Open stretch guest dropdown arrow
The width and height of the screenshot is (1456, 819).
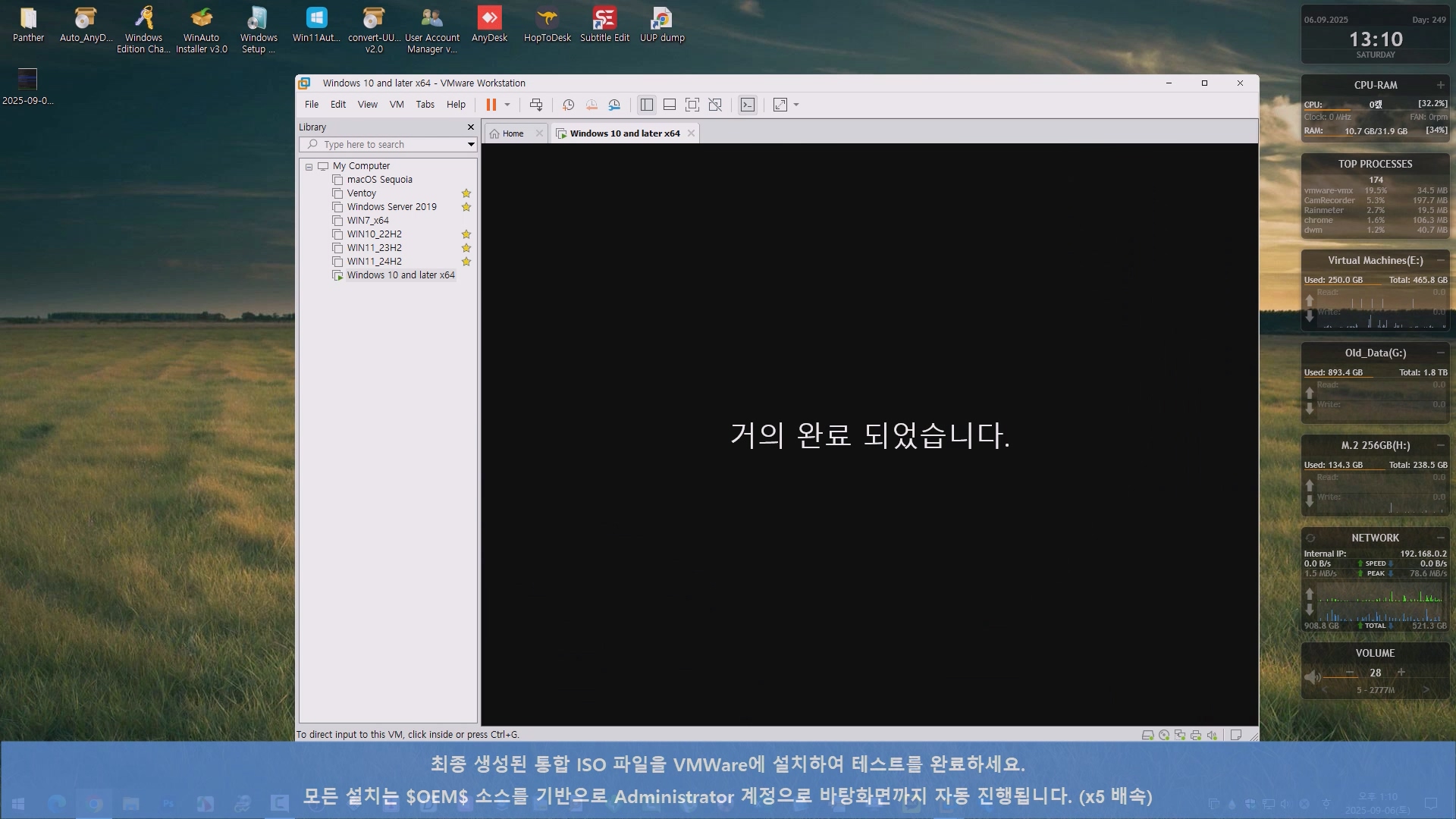796,105
